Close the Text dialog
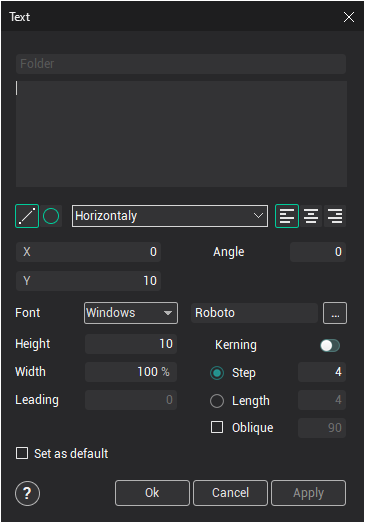Image resolution: width=365 pixels, height=523 pixels. pos(349,17)
